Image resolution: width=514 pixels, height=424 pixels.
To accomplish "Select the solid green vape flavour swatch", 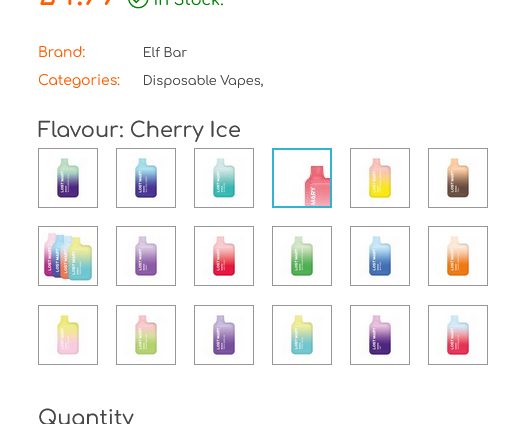I will [x=302, y=256].
